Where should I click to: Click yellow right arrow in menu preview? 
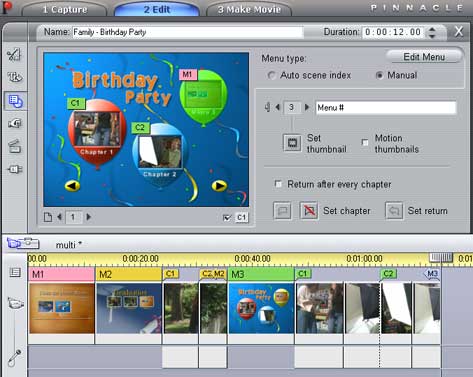pos(219,186)
